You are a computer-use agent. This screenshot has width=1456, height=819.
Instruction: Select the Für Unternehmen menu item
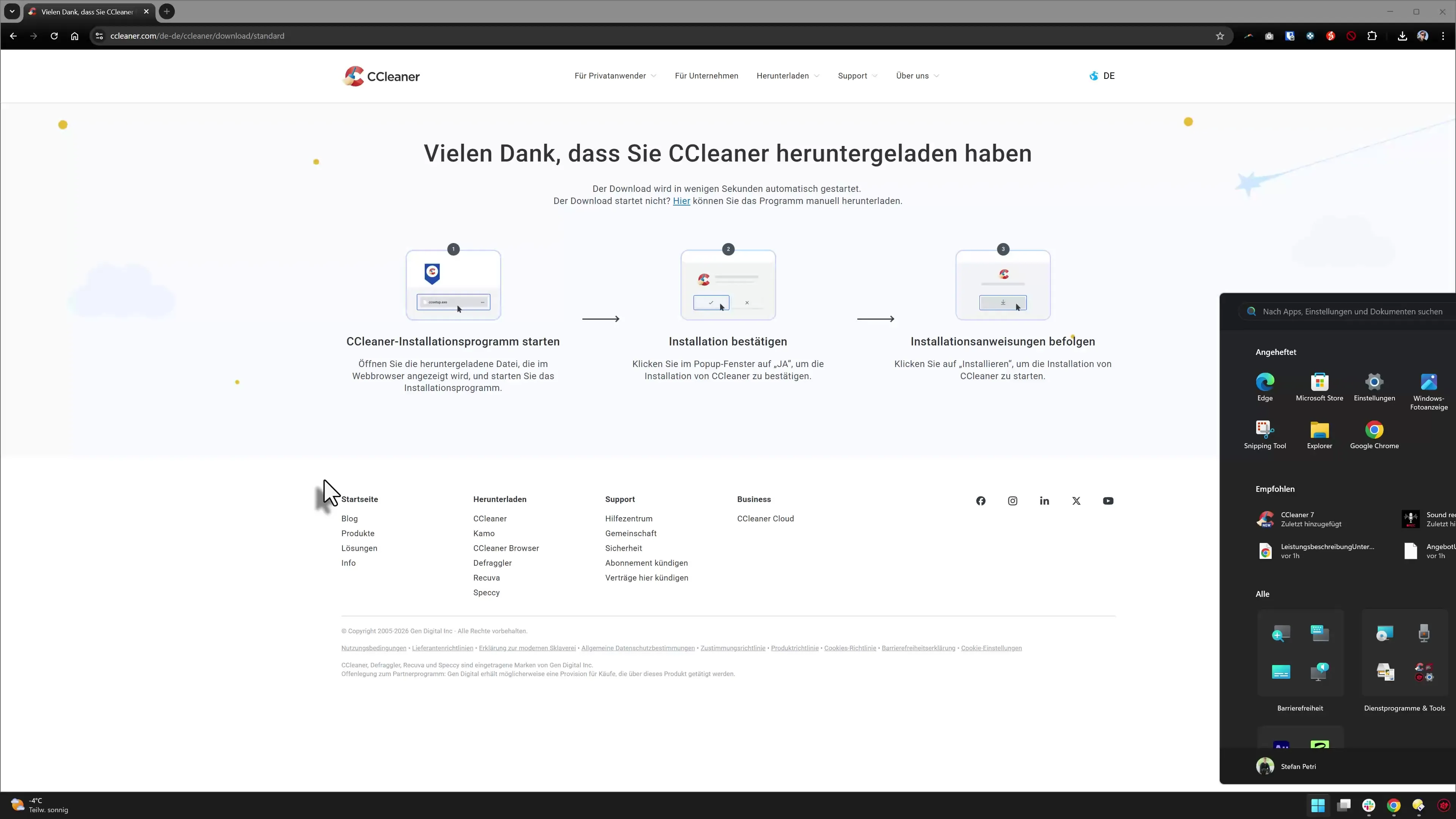tap(706, 75)
